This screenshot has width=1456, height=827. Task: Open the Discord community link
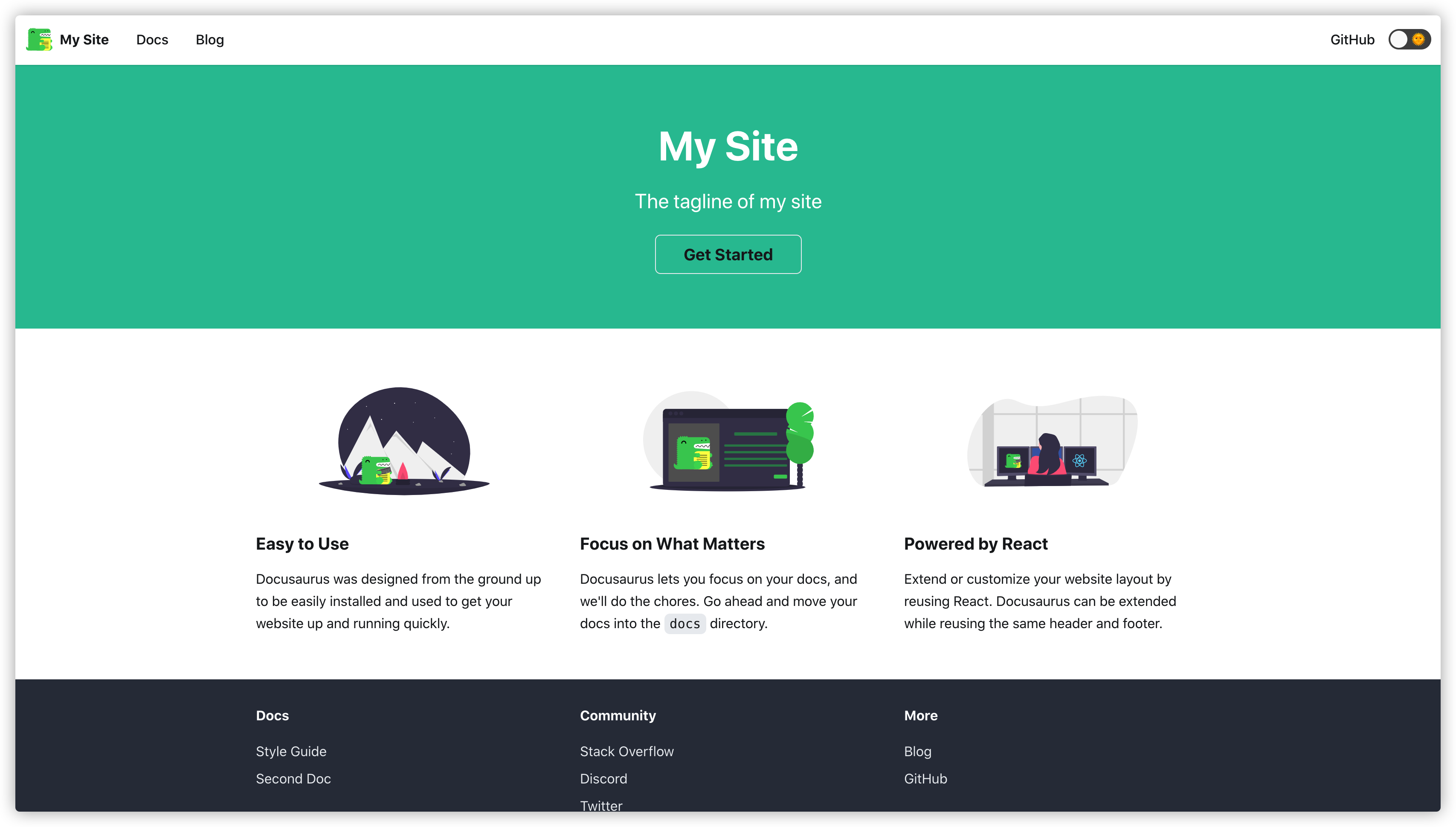coord(603,778)
